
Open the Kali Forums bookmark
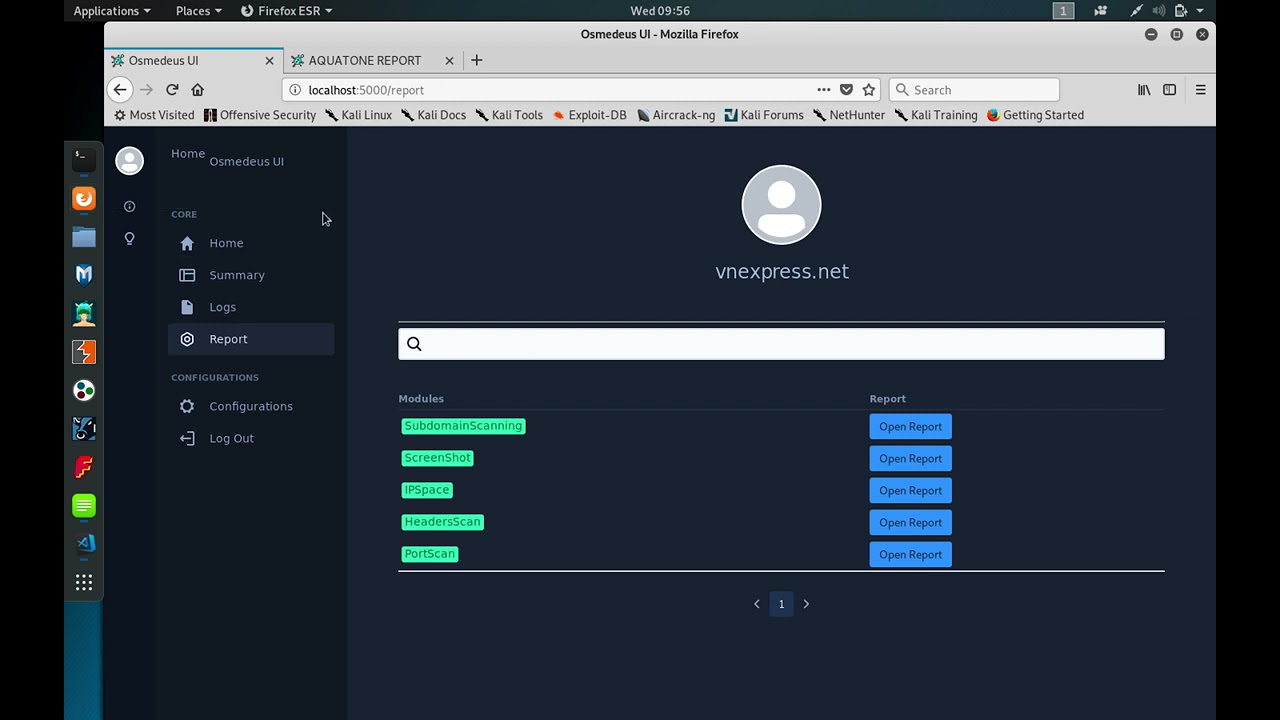pos(764,115)
